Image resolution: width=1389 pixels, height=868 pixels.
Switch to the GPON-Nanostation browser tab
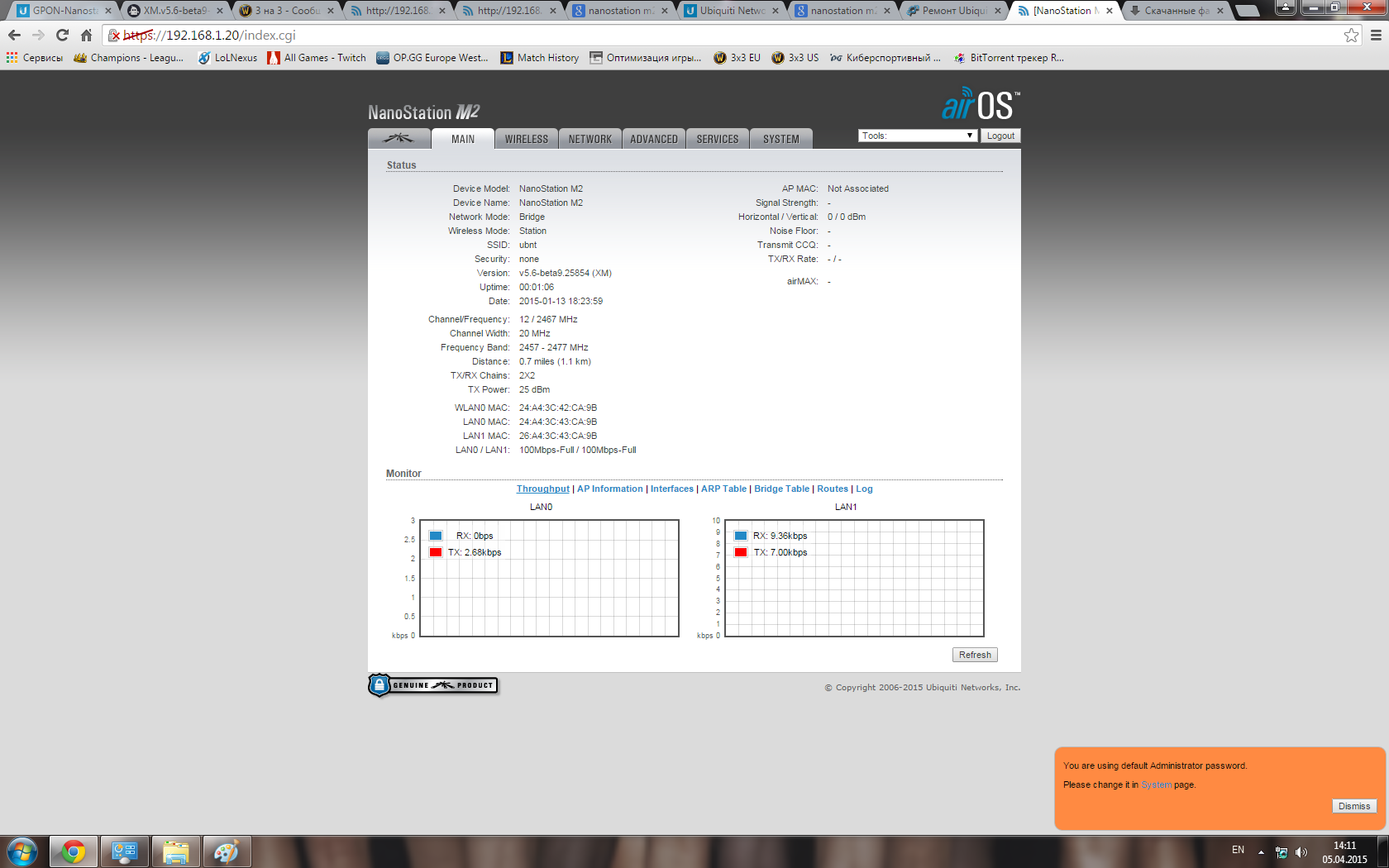[x=64, y=11]
